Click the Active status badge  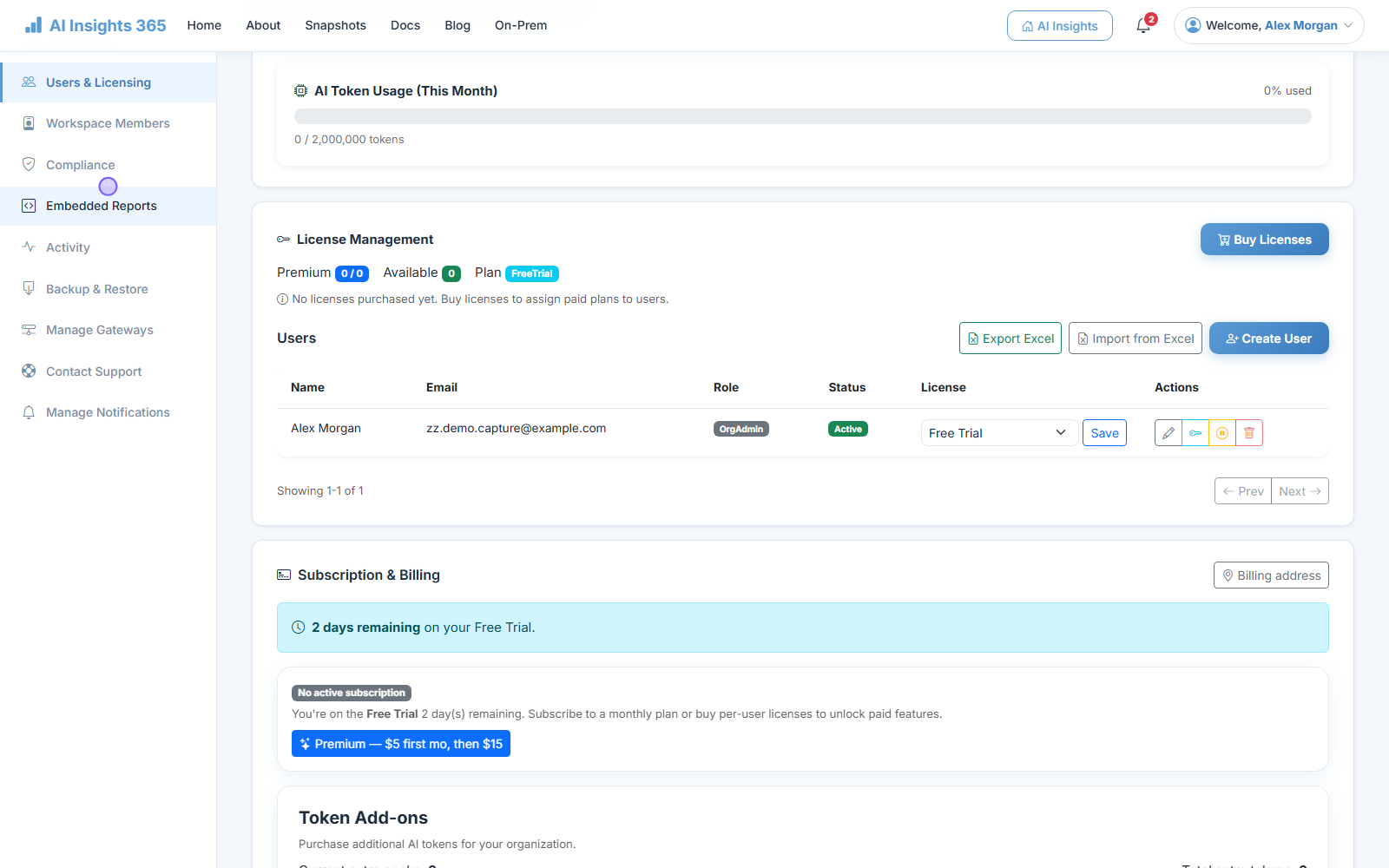pyautogui.click(x=848, y=429)
